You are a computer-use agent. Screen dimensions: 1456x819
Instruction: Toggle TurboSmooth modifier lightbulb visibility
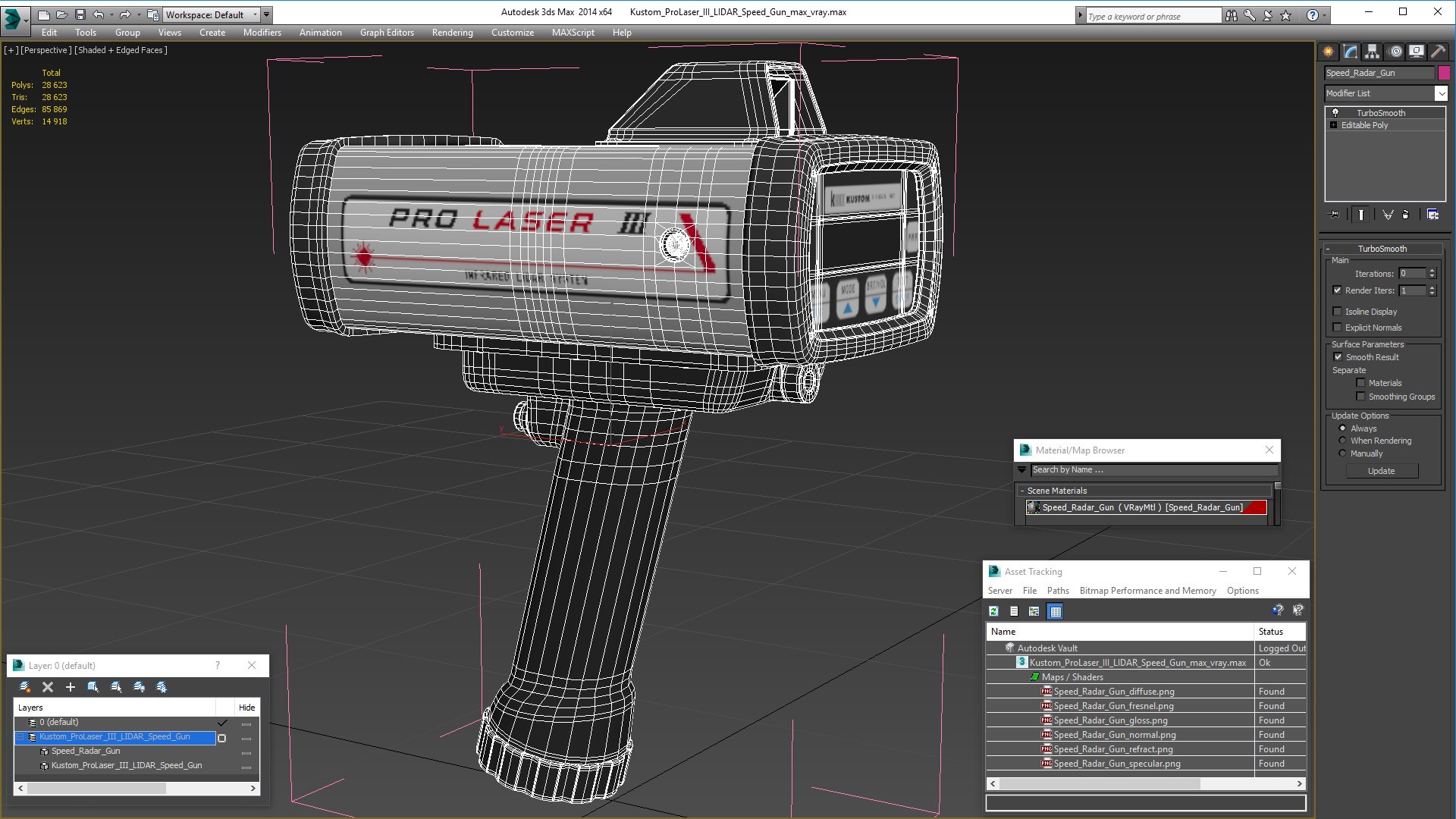[1335, 112]
